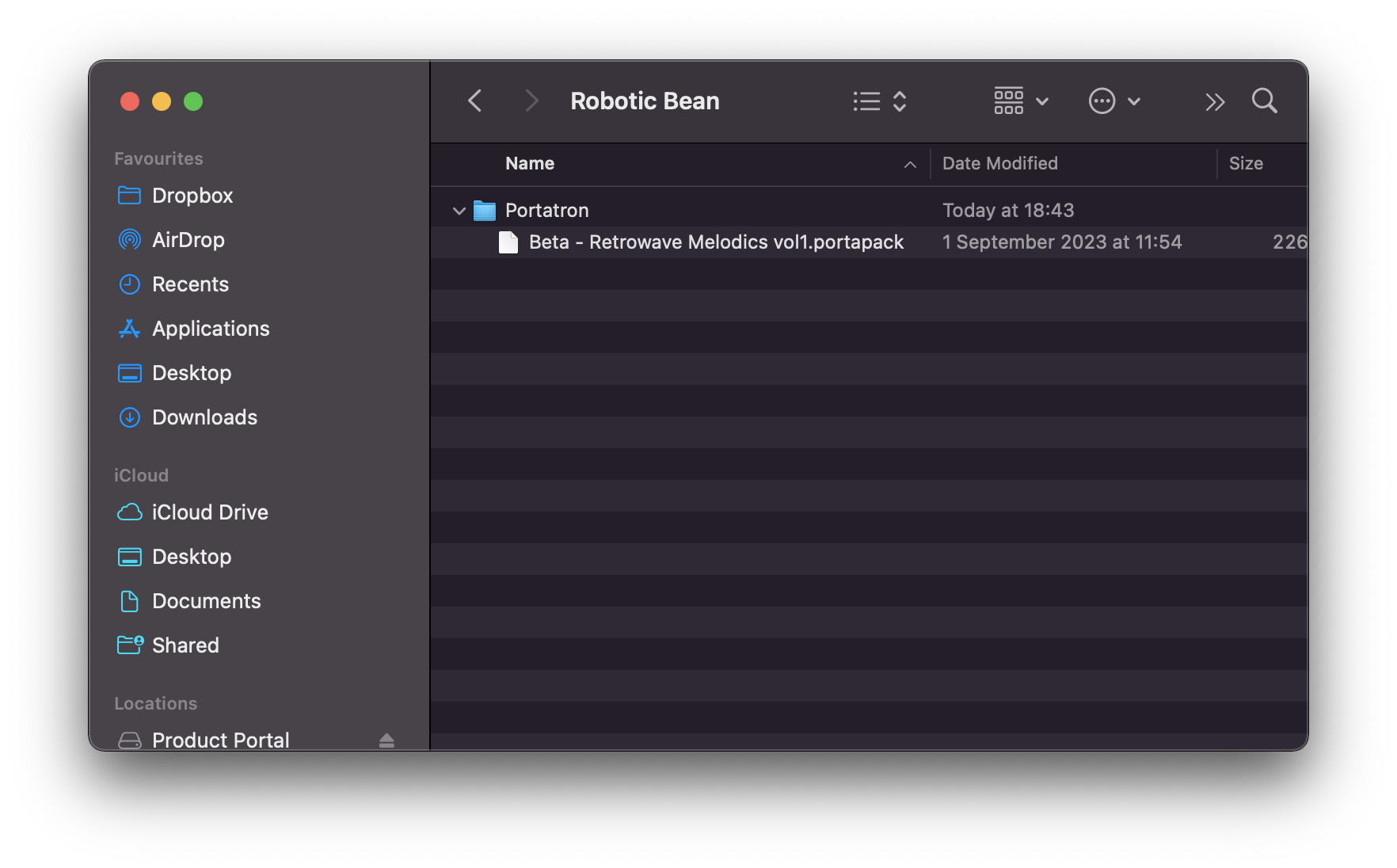Open the iCloud Shared folder
This screenshot has width=1397, height=868.
click(185, 645)
